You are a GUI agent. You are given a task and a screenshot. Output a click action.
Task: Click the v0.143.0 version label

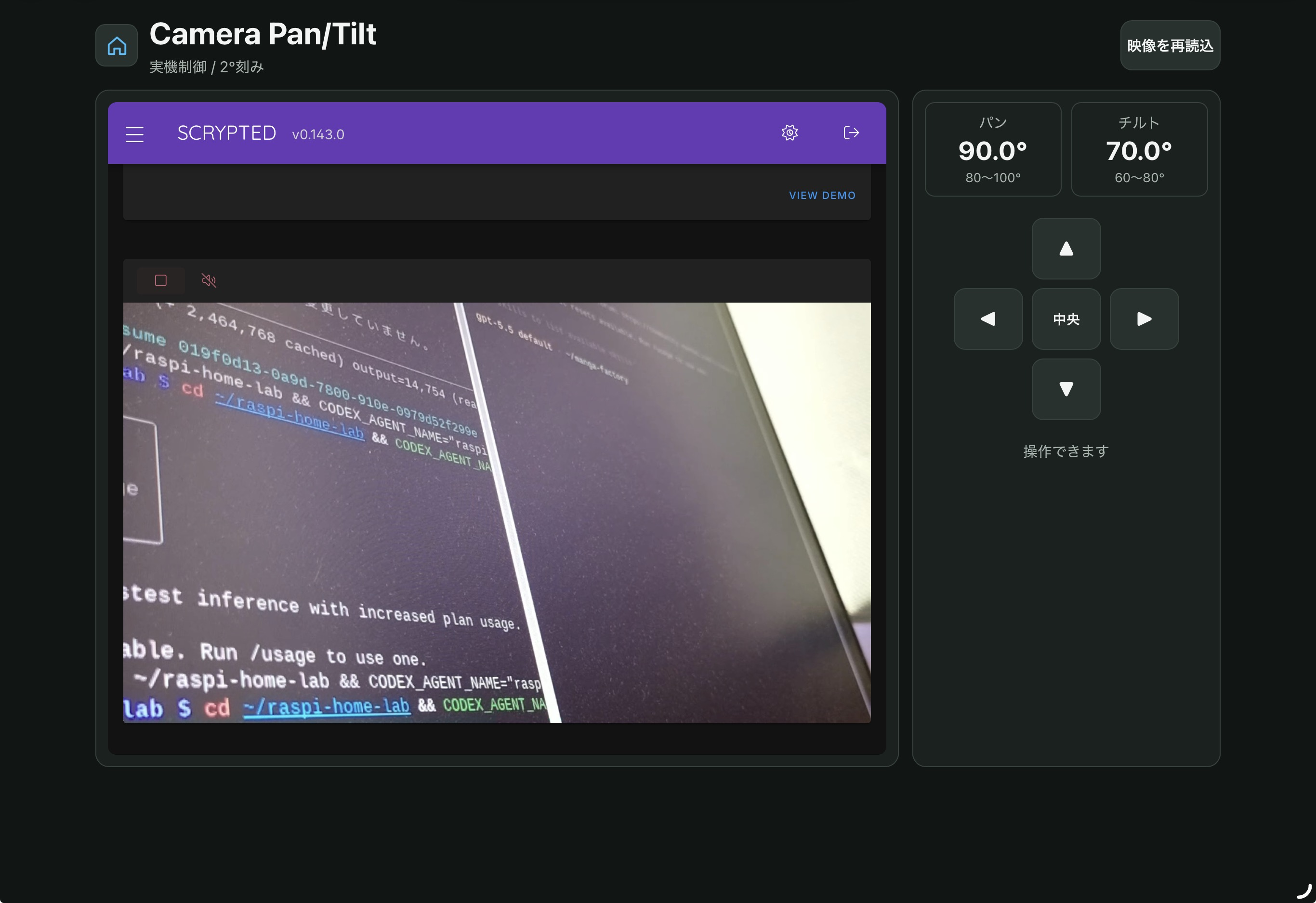click(x=317, y=135)
